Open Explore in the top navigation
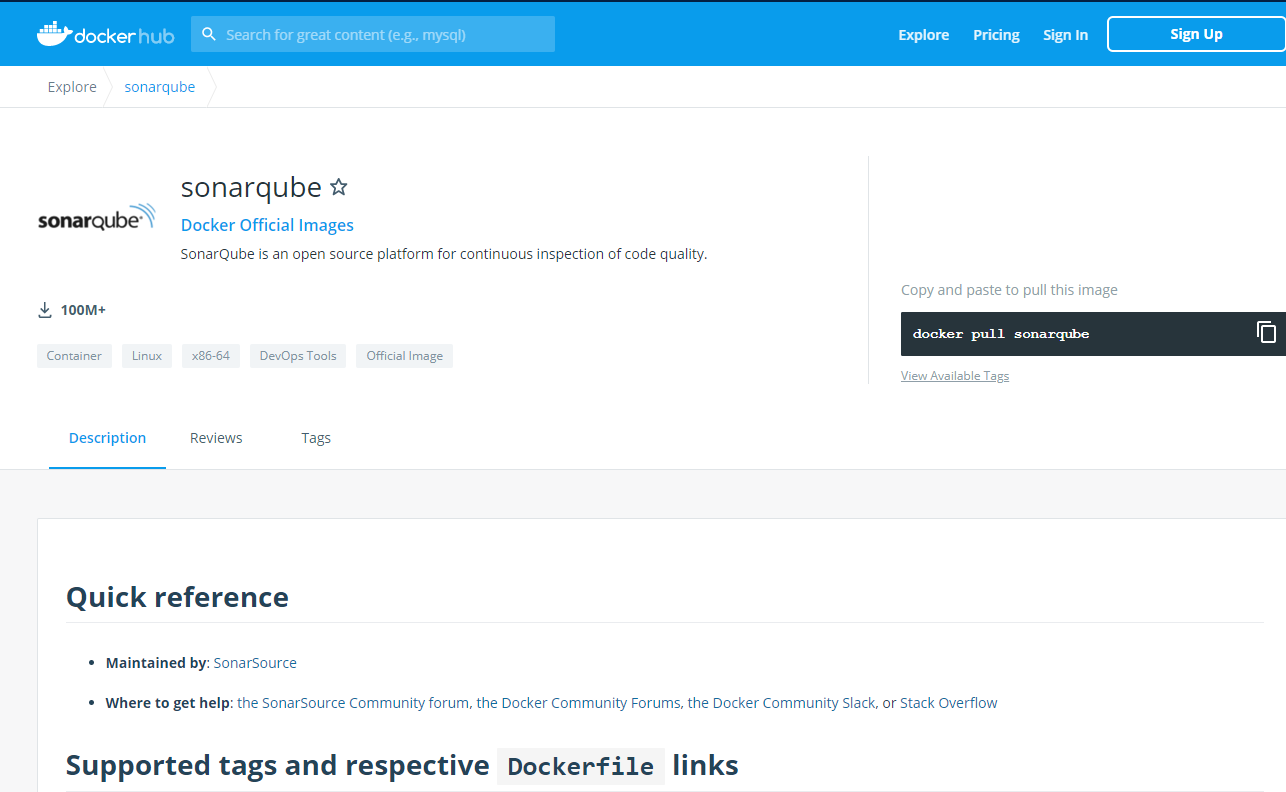Screen dimensions: 1286x792 (x=922, y=34)
